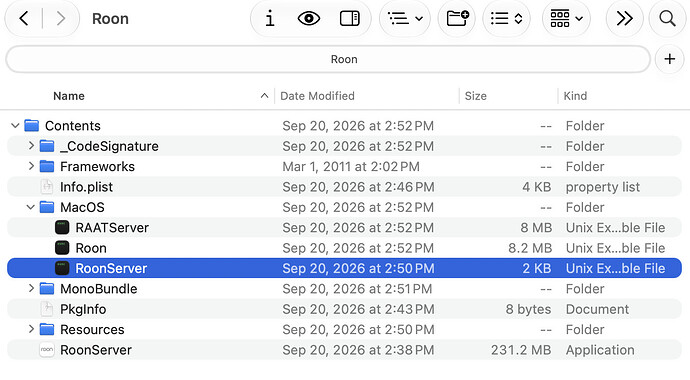Open the group-by grid dropdown
The width and height of the screenshot is (690, 380).
coord(566,18)
